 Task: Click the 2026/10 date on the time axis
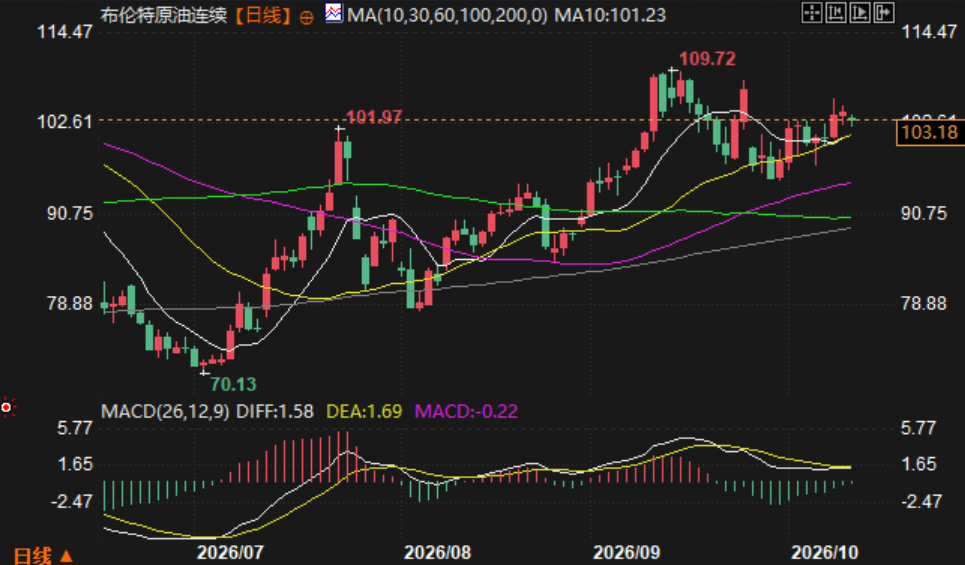825,552
